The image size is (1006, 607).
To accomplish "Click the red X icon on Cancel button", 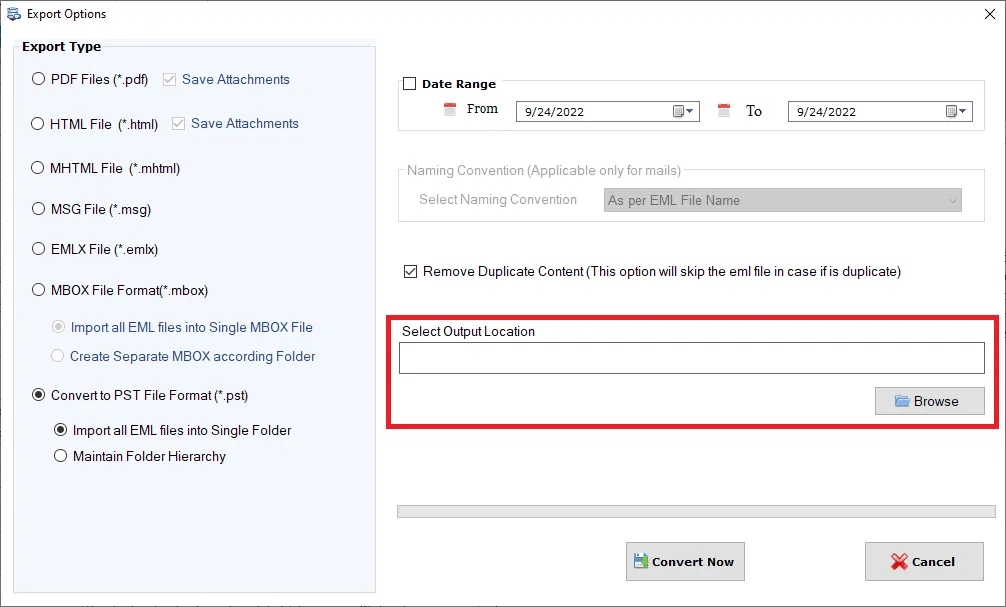I will (897, 561).
